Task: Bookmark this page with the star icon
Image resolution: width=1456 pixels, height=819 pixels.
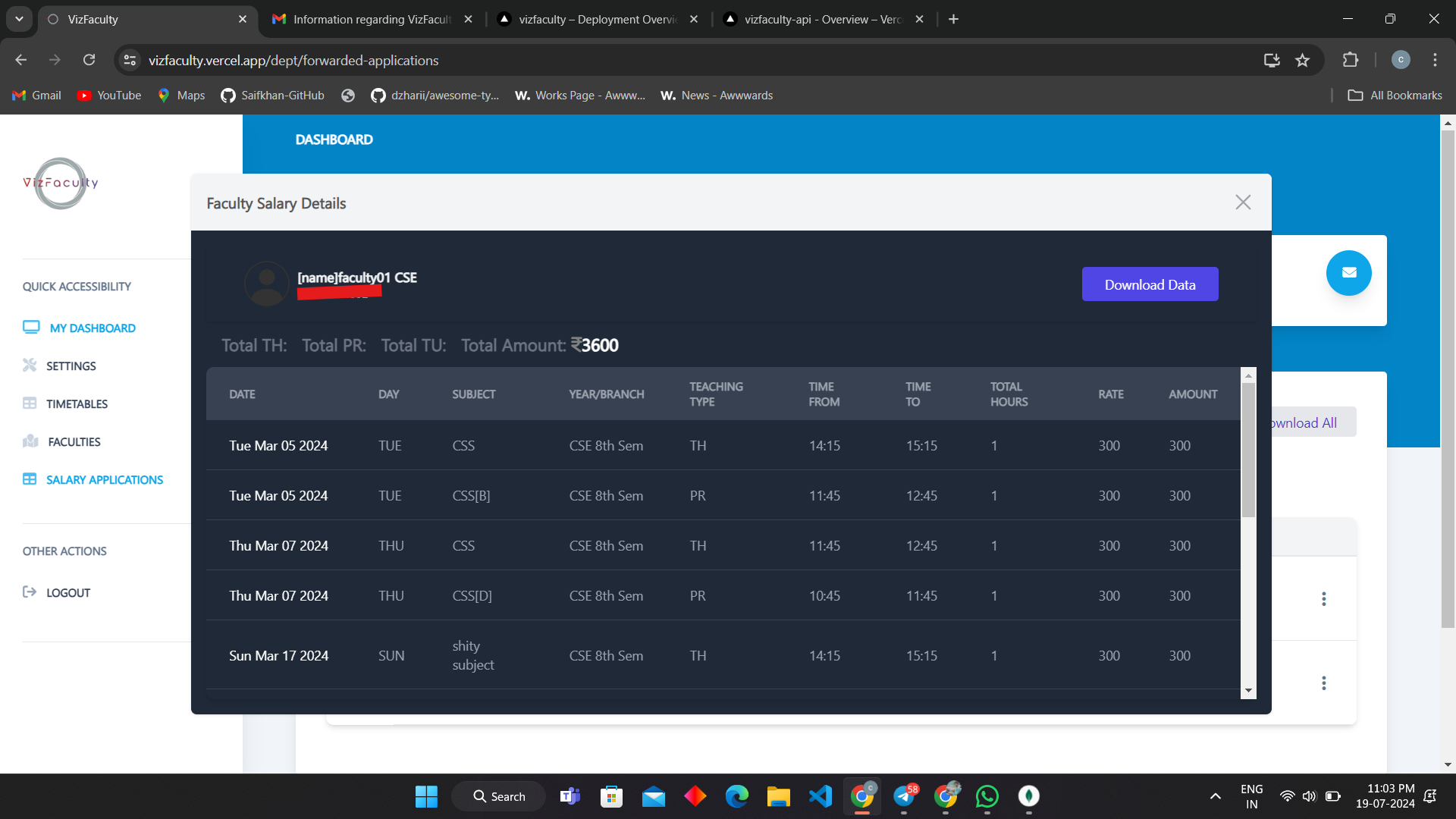Action: (x=1302, y=60)
